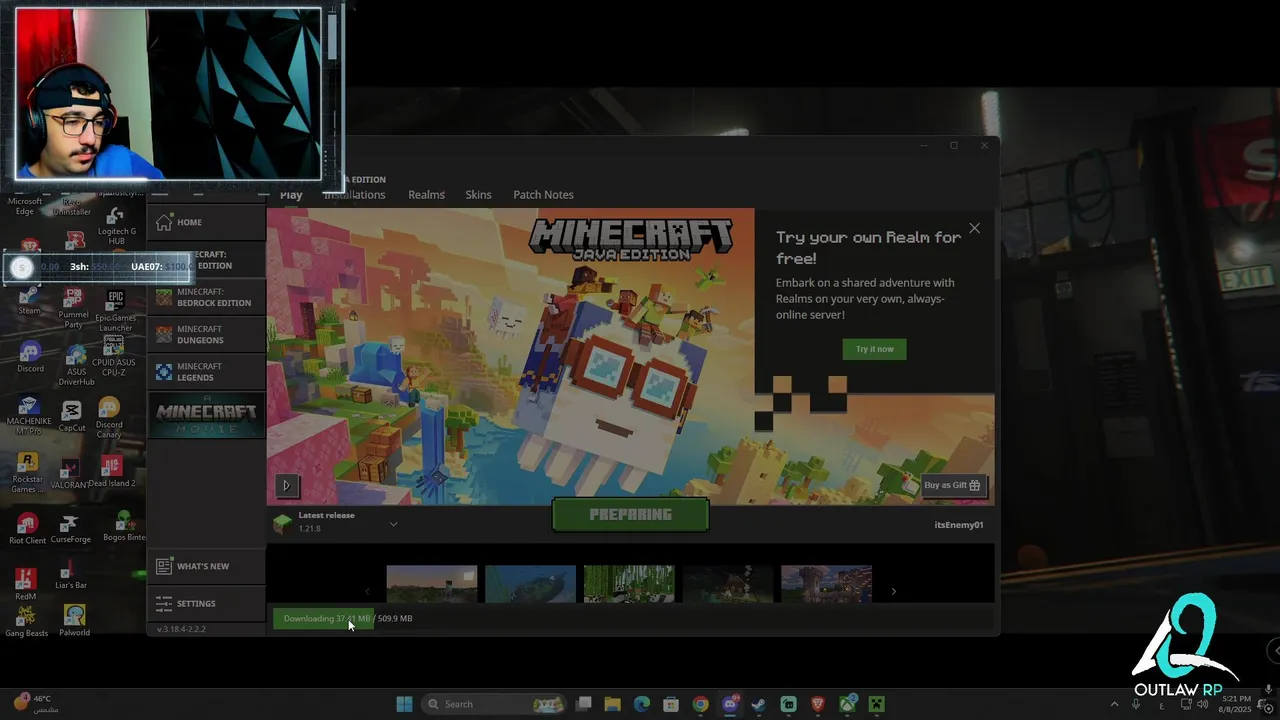Click the banner play arrow icon
This screenshot has width=1280, height=720.
(286, 485)
